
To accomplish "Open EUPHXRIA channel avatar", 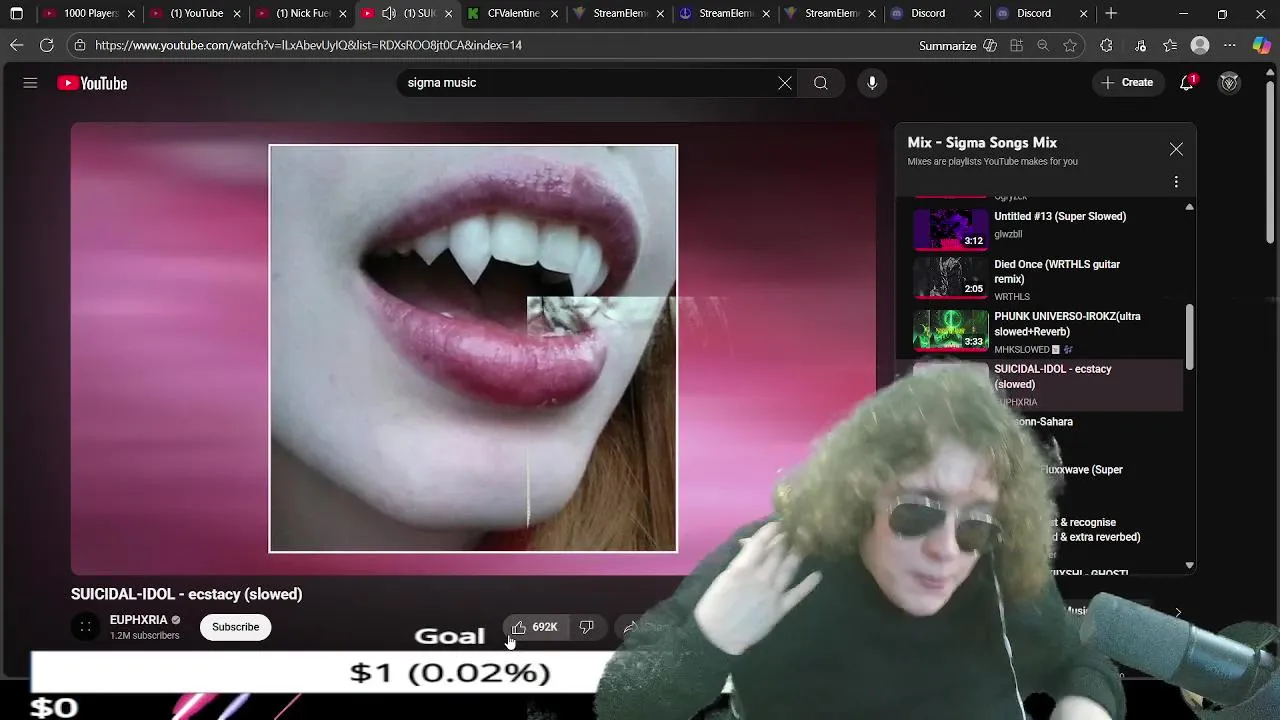I will (86, 627).
